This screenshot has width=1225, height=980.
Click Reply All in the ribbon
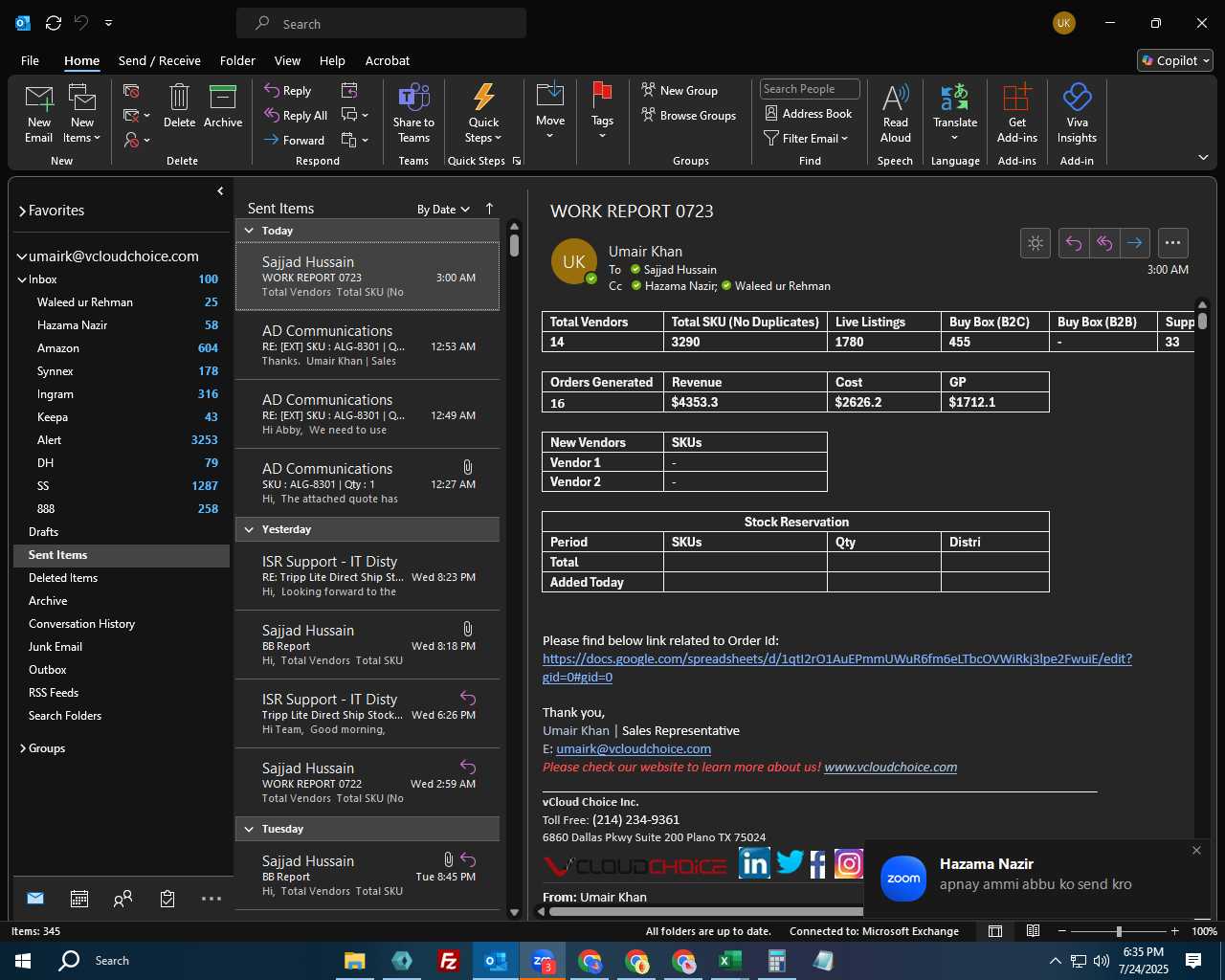click(x=297, y=116)
